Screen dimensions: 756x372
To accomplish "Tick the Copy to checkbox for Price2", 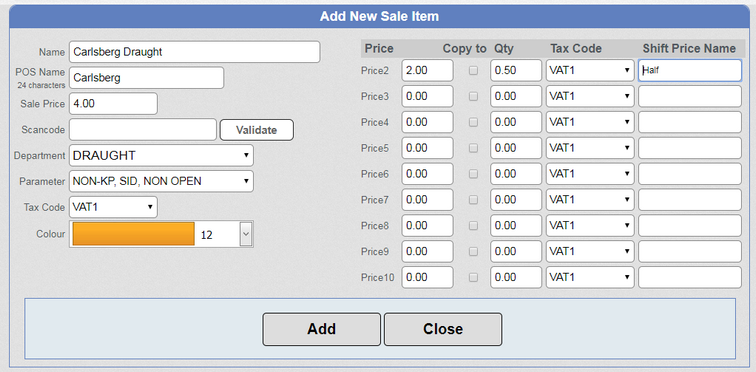I will pyautogui.click(x=473, y=70).
